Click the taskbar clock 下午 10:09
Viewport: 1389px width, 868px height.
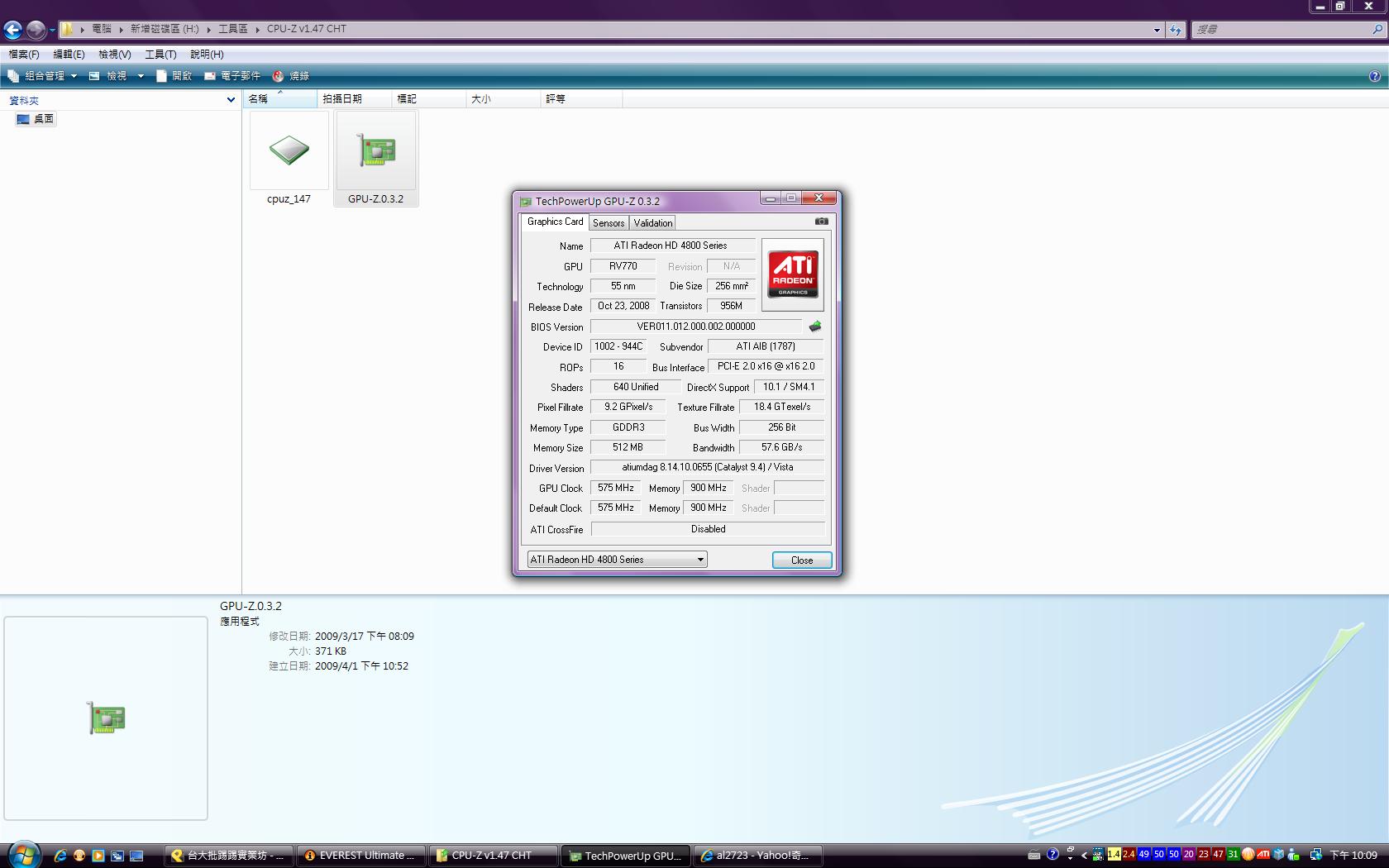pos(1353,856)
